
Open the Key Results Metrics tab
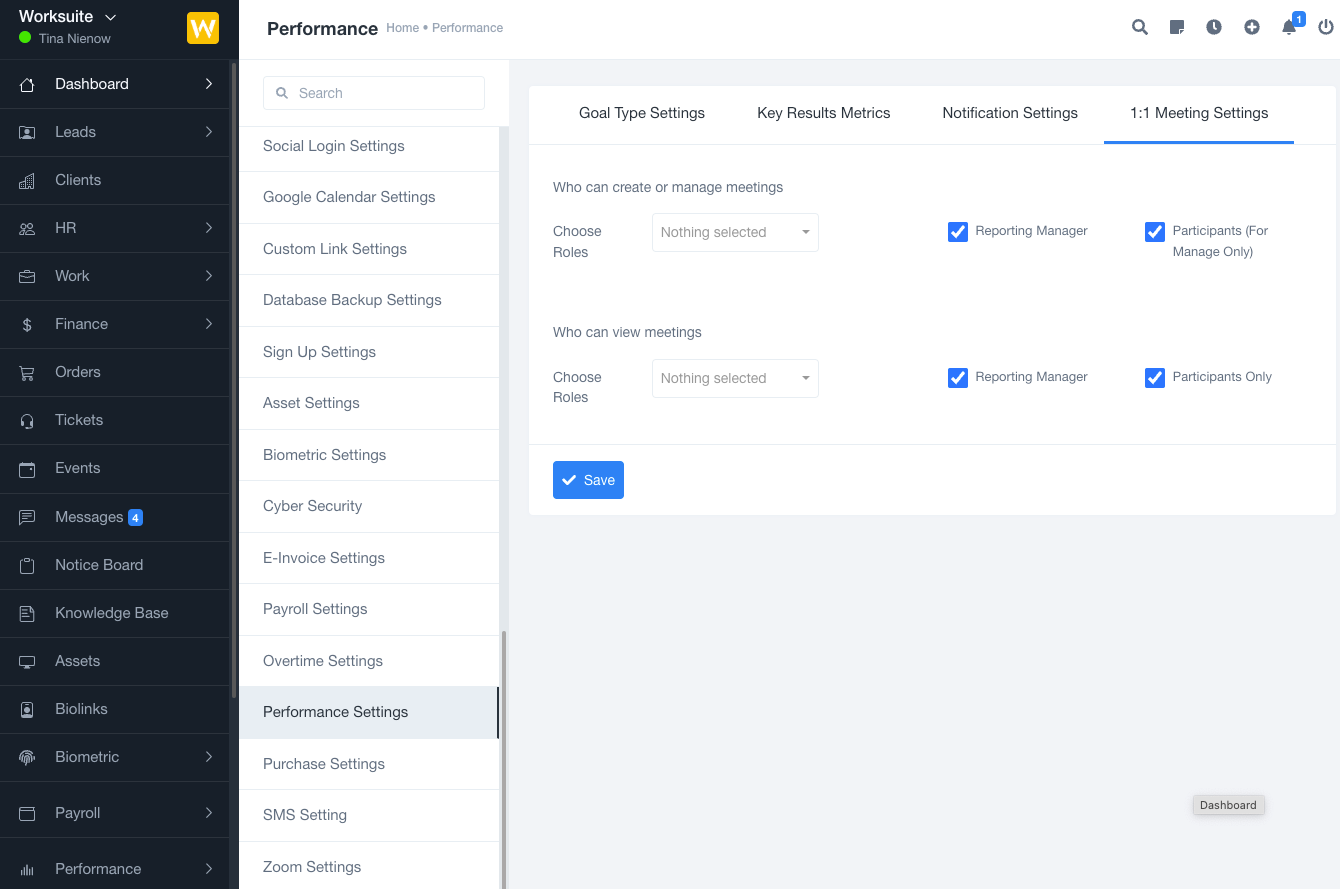click(824, 113)
